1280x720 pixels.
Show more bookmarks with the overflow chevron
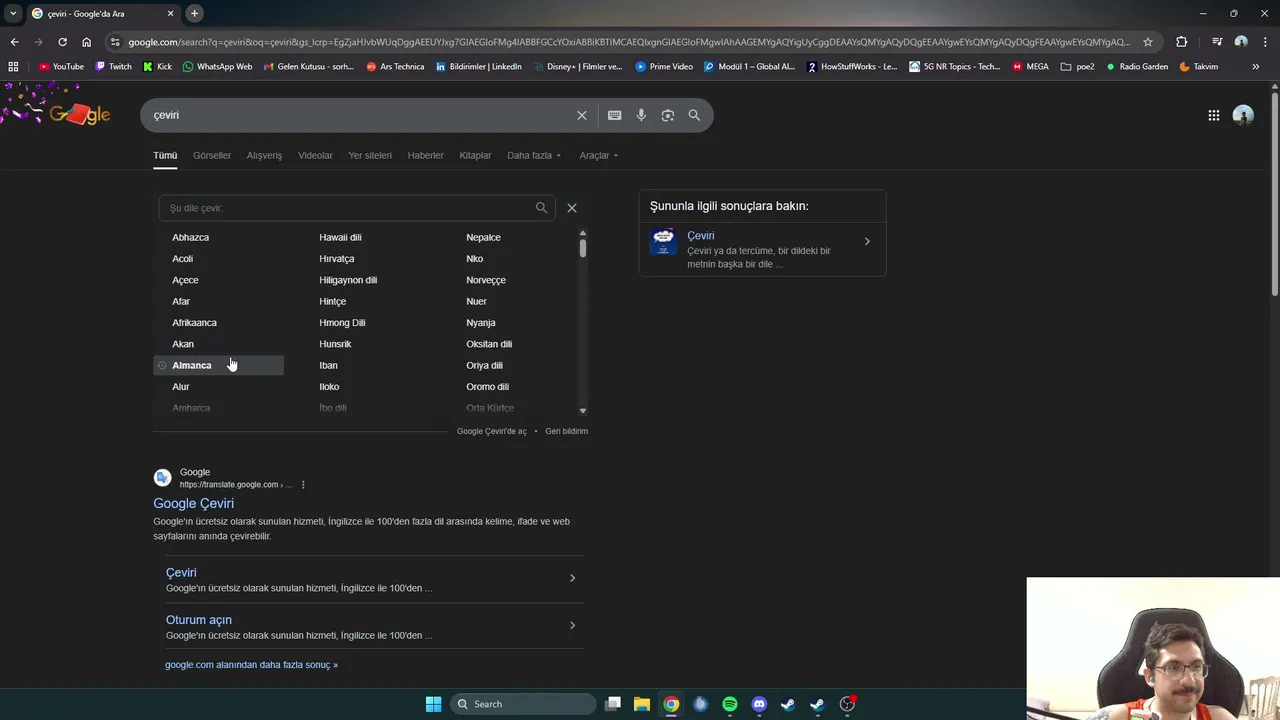tap(1256, 67)
